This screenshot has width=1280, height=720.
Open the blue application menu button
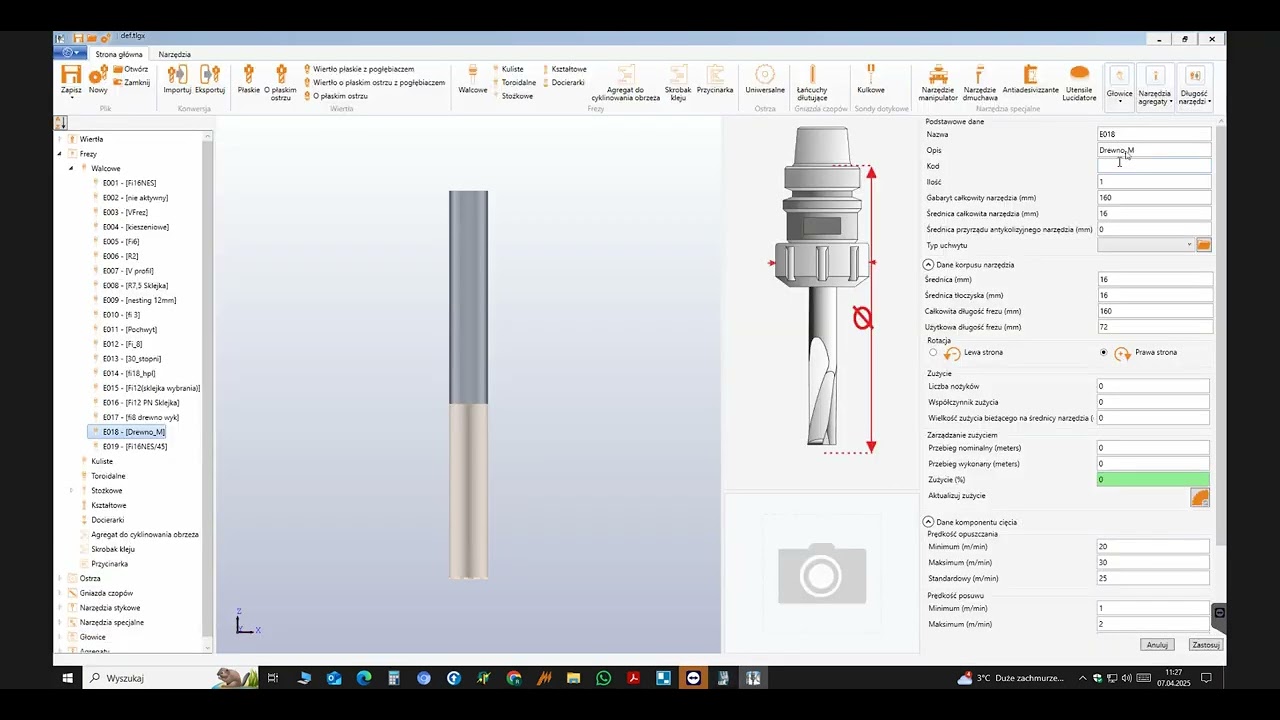coord(71,53)
